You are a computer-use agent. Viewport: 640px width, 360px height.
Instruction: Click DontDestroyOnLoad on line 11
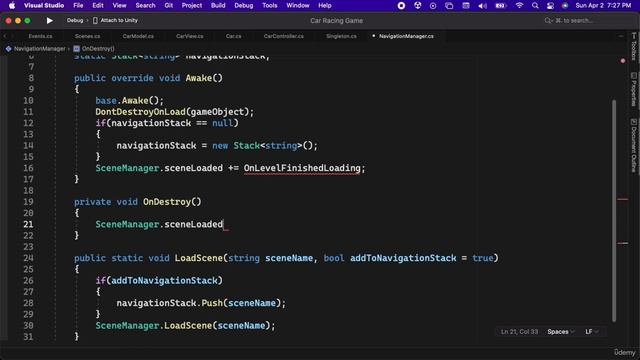(x=140, y=112)
